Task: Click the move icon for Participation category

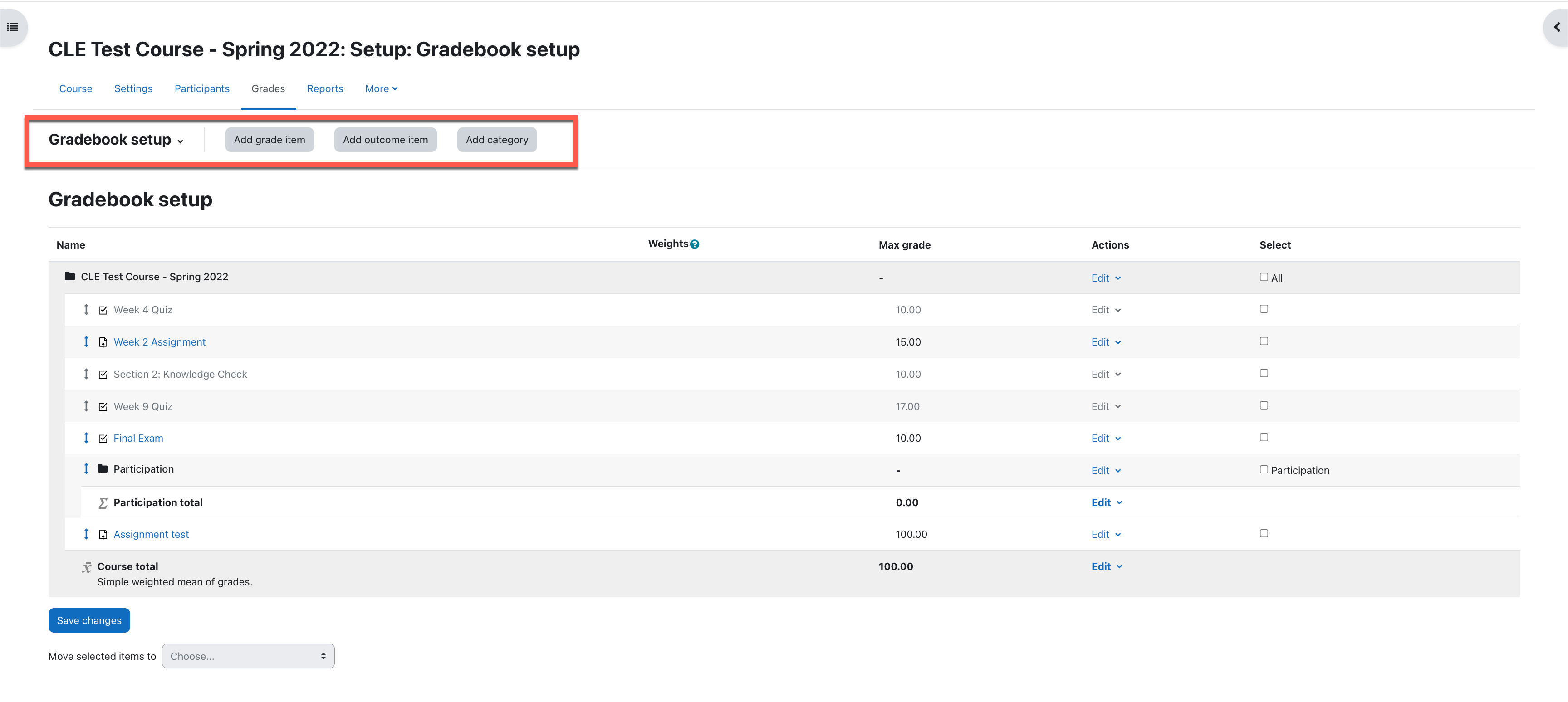Action: [x=87, y=469]
